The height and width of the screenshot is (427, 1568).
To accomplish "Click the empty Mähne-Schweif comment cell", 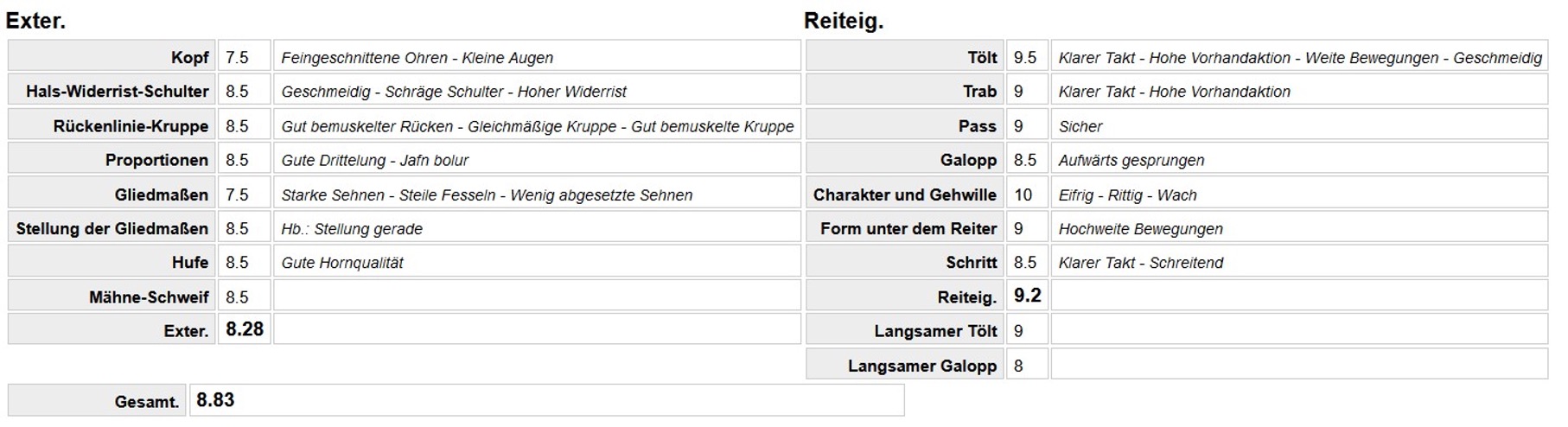I will [x=537, y=296].
